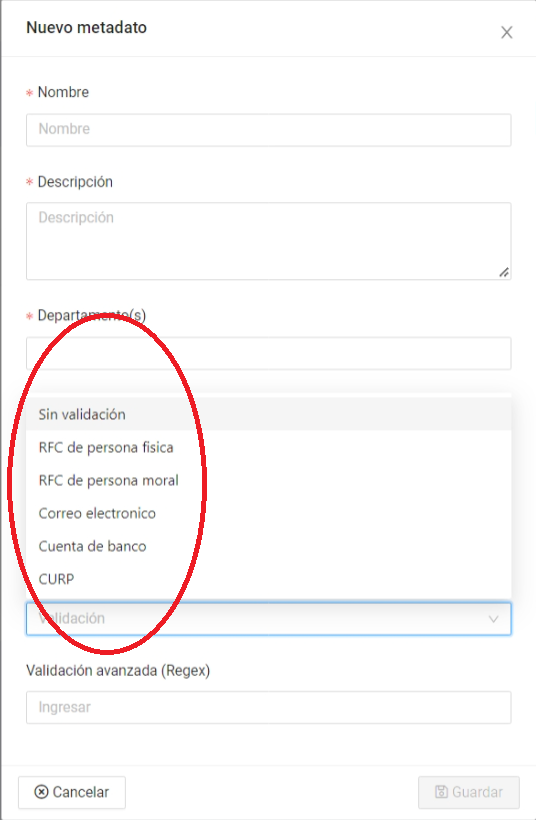The height and width of the screenshot is (820, 536).
Task: Click into the Descripción text area
Action: (268, 241)
